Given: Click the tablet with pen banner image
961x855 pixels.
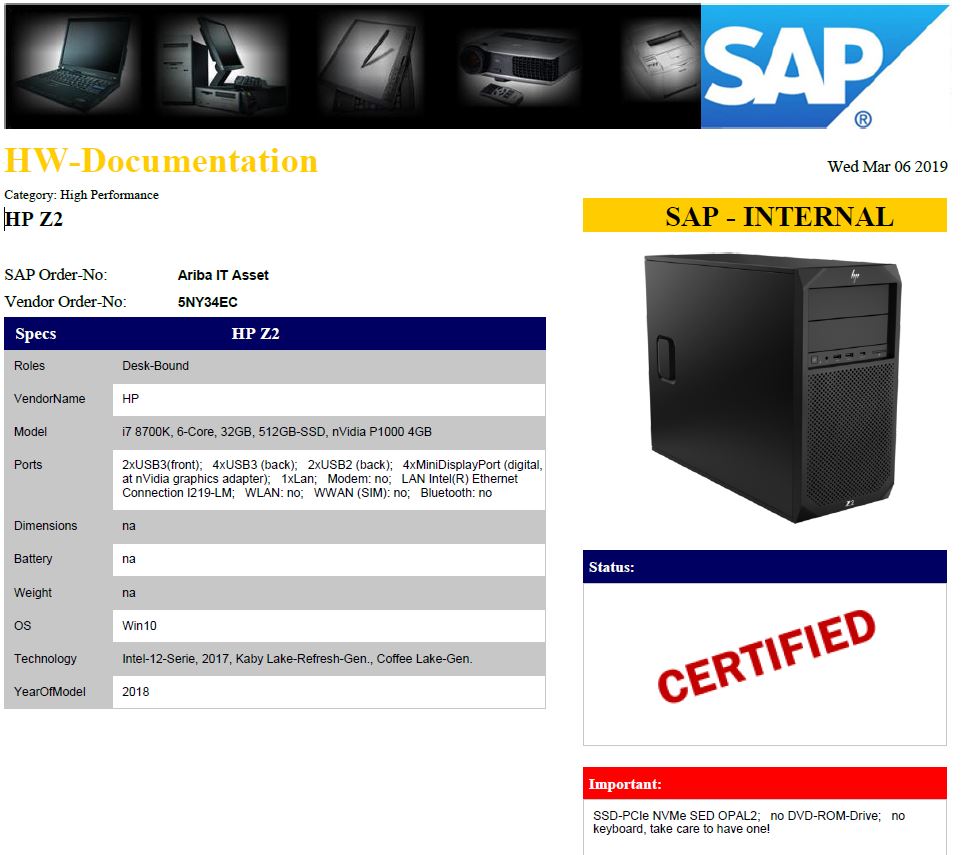Looking at the screenshot, I should pos(371,66).
